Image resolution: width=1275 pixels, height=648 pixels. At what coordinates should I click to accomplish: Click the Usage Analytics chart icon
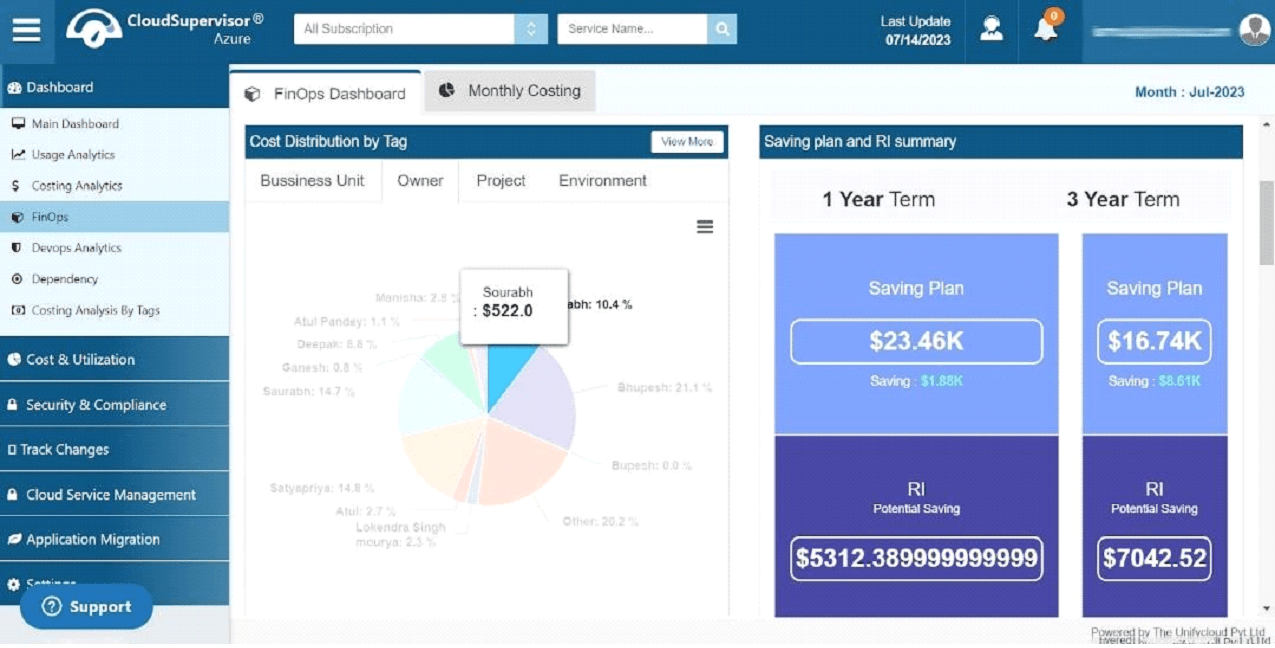(17, 155)
